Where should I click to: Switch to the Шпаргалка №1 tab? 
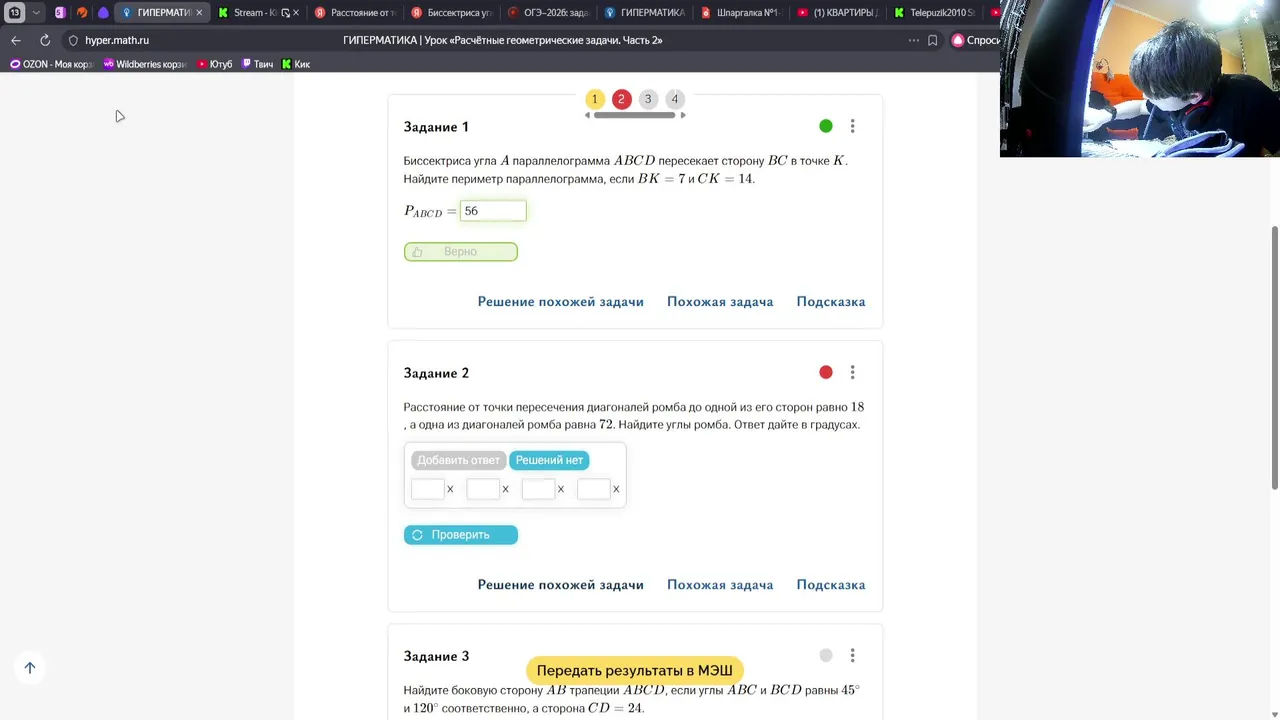[x=742, y=13]
